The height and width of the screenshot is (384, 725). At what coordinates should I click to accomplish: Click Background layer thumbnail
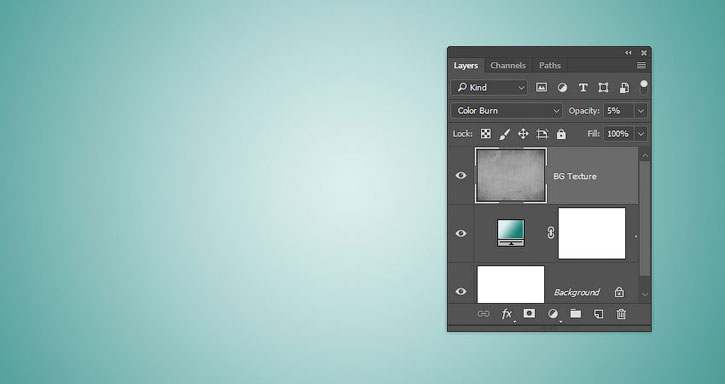tap(511, 284)
